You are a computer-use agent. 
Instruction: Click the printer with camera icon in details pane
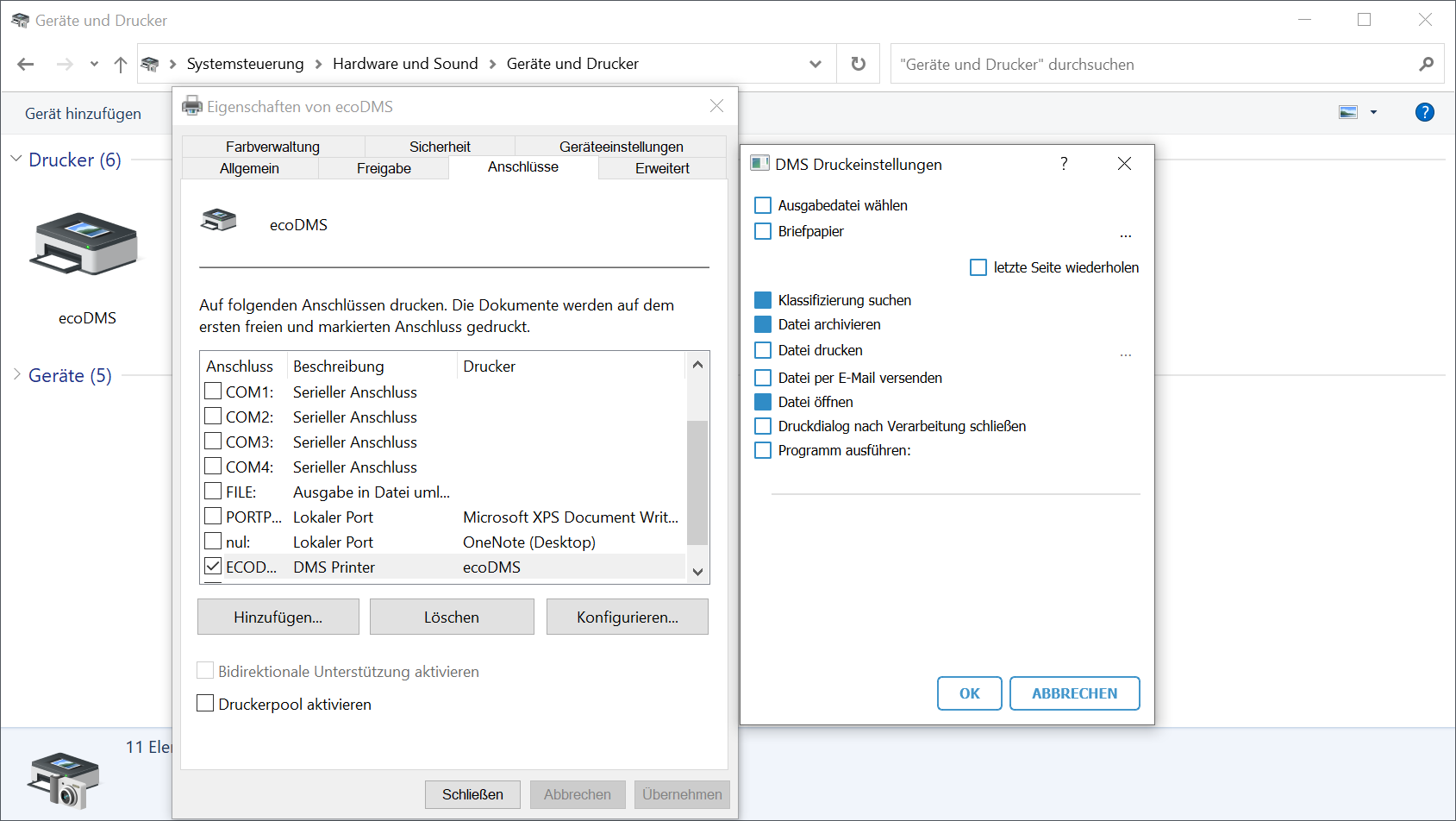click(64, 780)
